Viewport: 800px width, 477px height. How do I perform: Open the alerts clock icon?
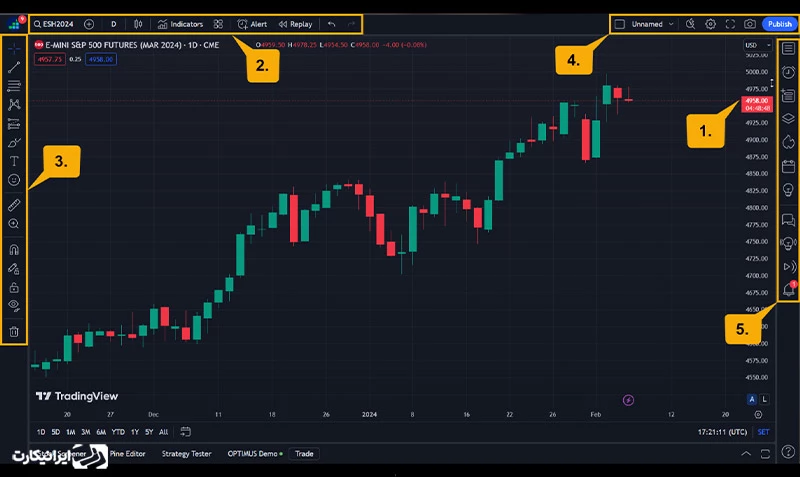(788, 72)
